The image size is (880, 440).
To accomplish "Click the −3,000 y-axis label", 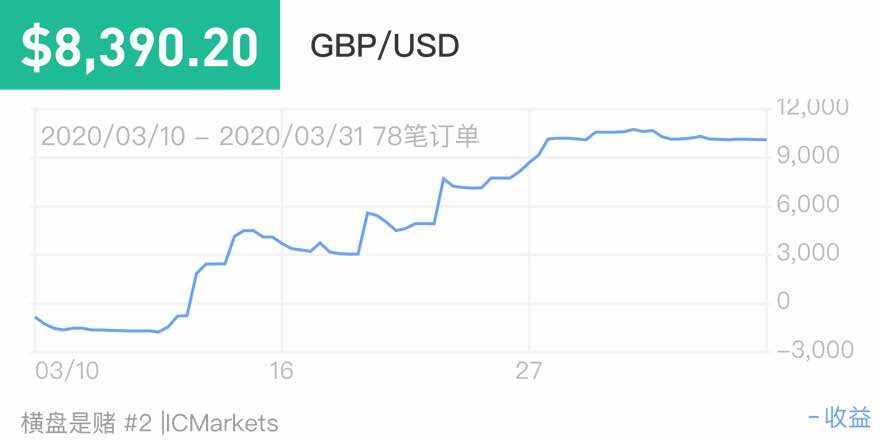I will (x=814, y=349).
